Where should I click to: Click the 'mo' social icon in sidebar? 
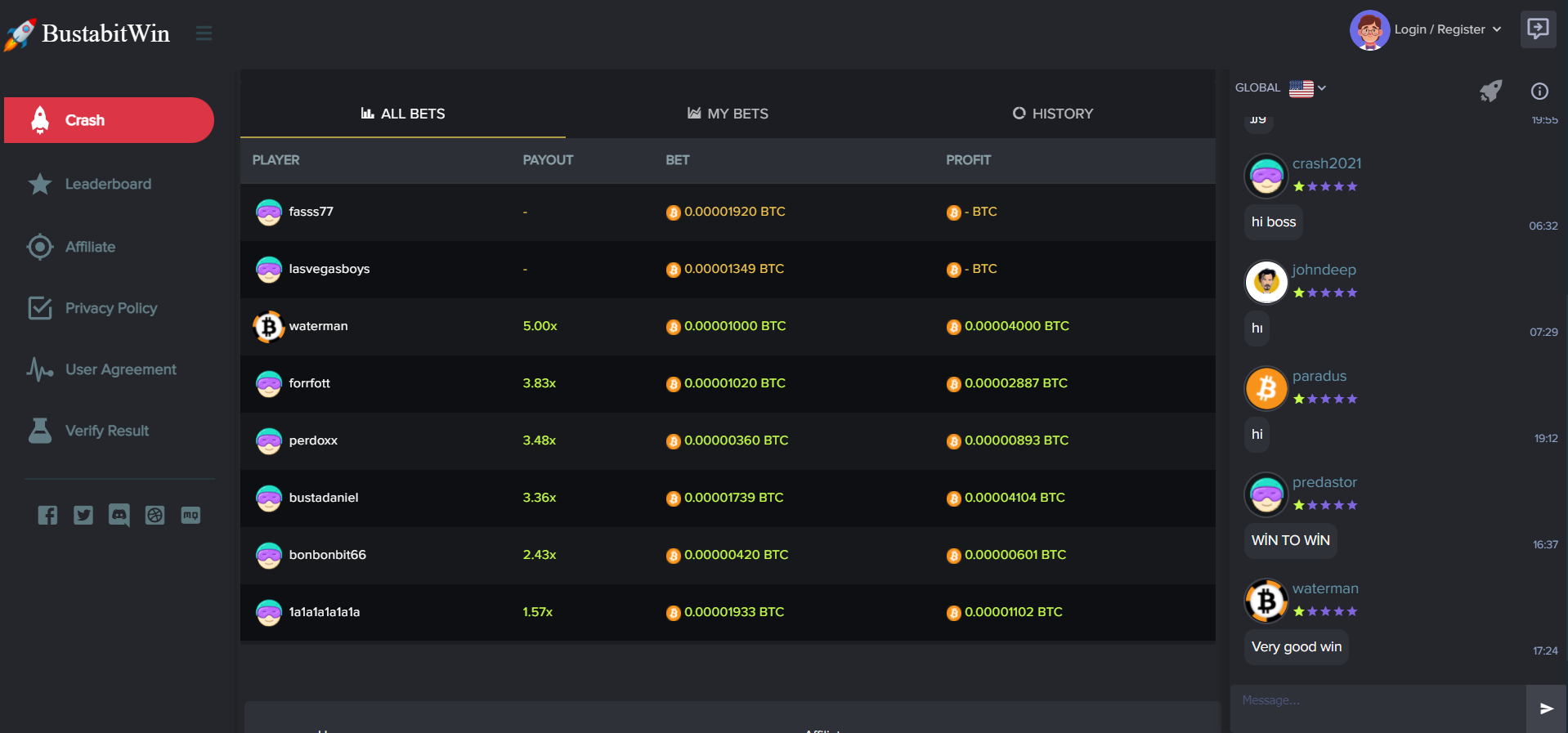click(x=190, y=515)
